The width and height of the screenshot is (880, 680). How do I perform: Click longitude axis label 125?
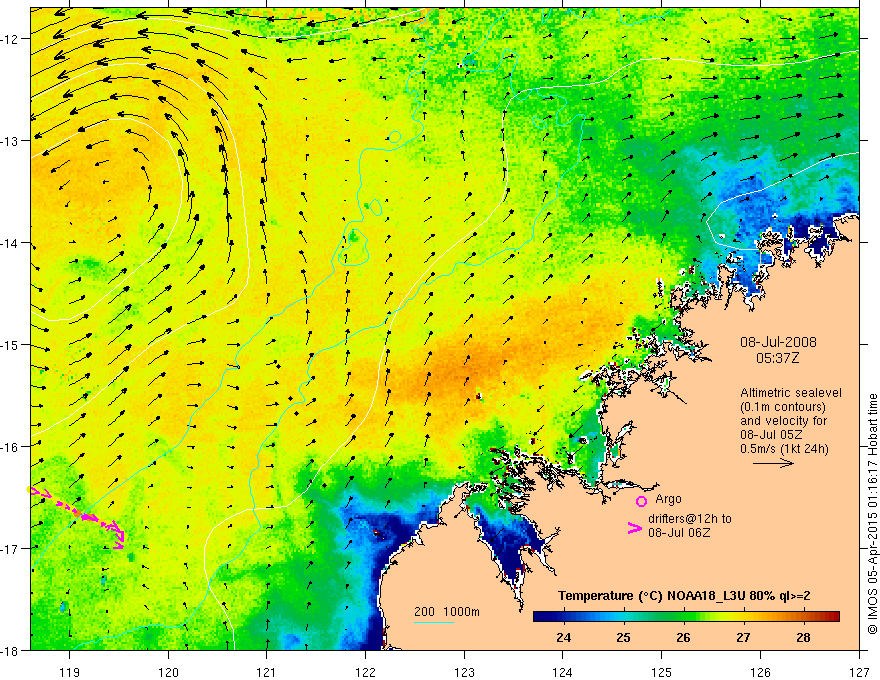662,672
